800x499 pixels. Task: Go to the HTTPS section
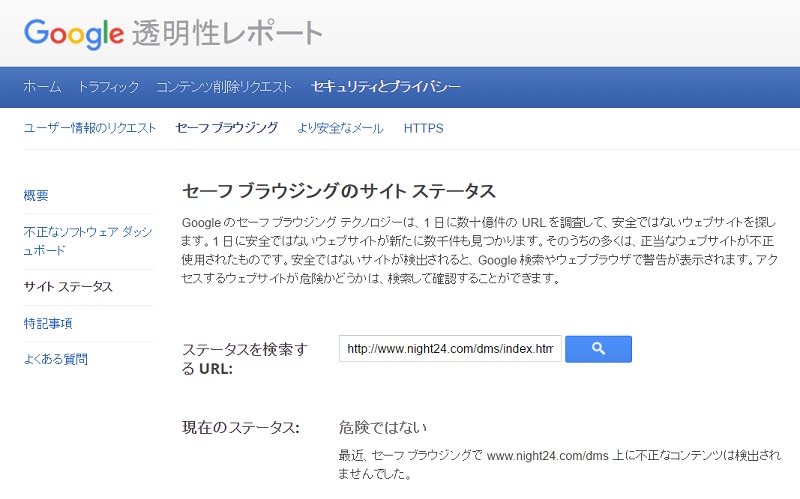[x=423, y=128]
